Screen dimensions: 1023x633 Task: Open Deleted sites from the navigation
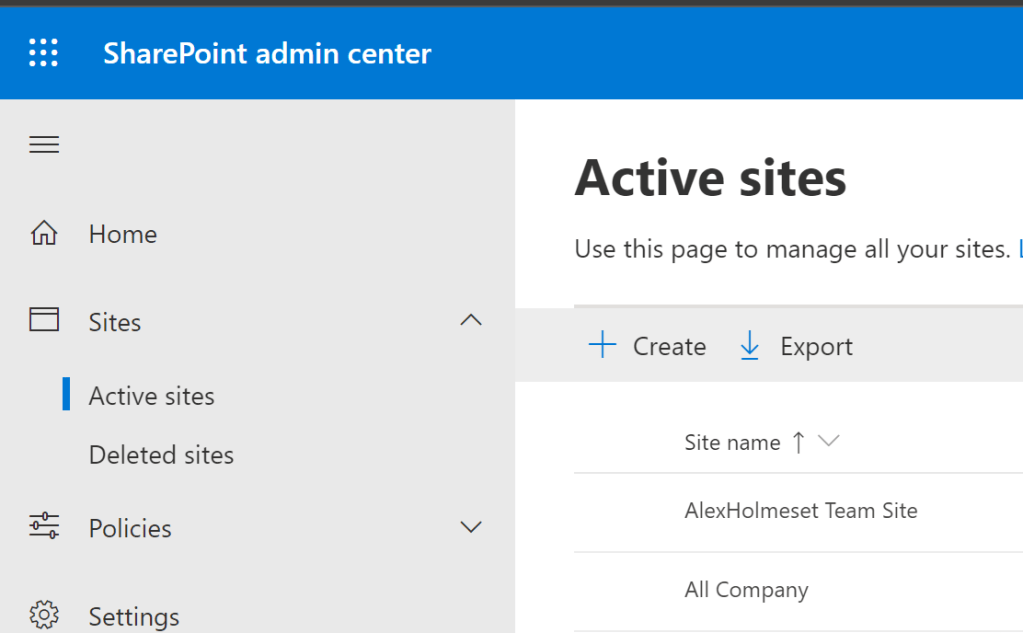pos(161,455)
